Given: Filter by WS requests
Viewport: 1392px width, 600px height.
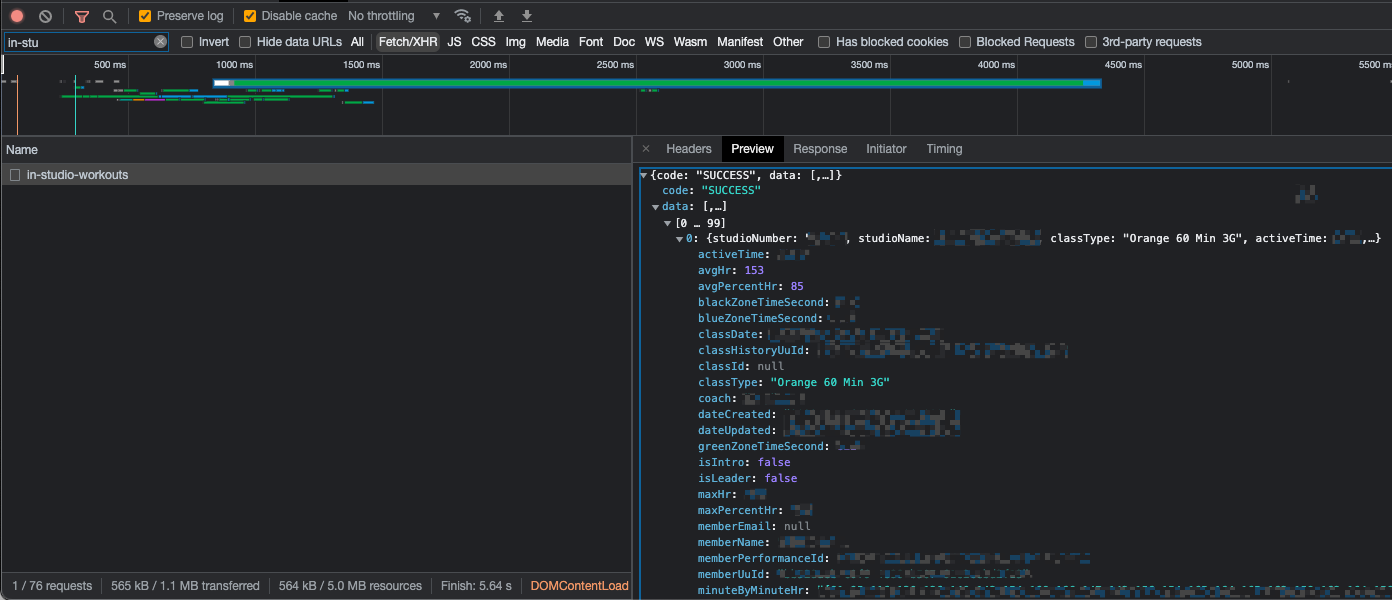Looking at the screenshot, I should (654, 42).
